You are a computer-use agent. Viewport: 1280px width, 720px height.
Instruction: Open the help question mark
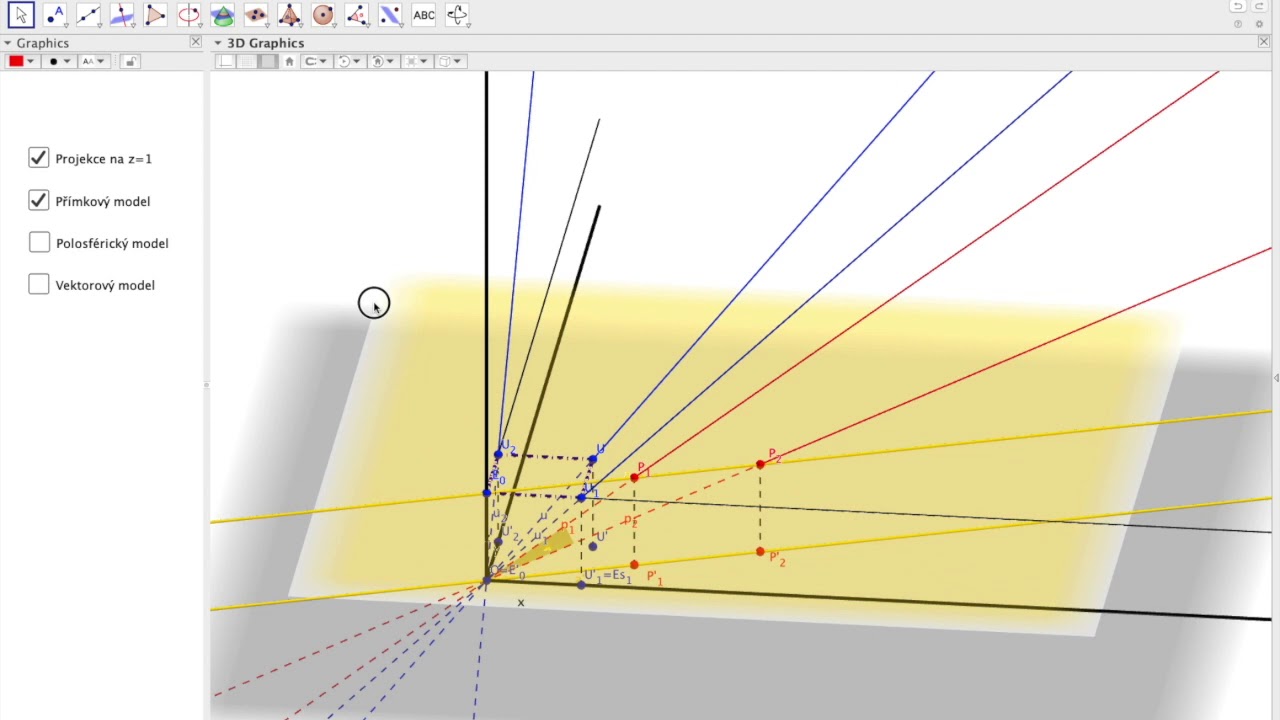(x=1238, y=24)
